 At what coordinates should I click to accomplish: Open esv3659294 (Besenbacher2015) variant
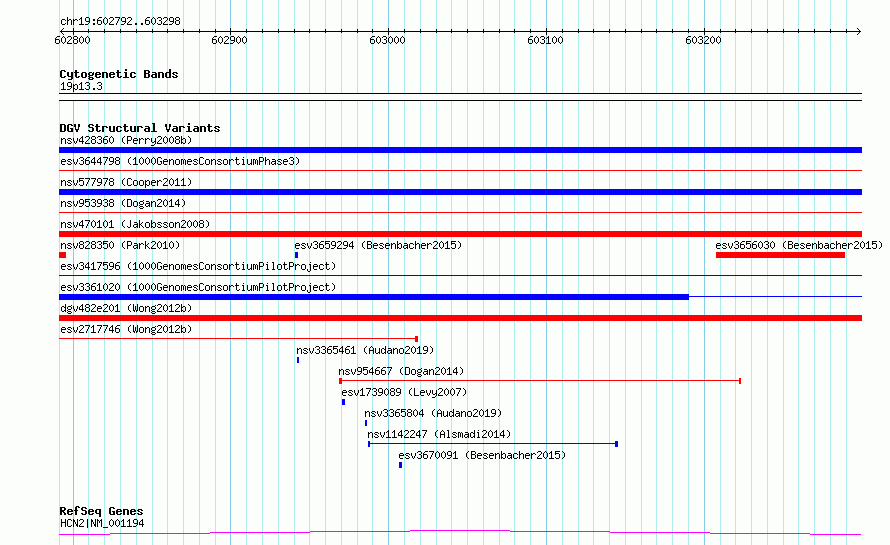378,245
